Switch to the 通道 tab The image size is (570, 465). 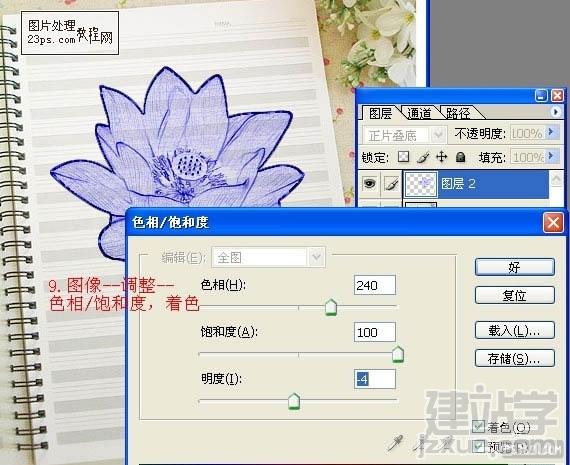(x=419, y=113)
